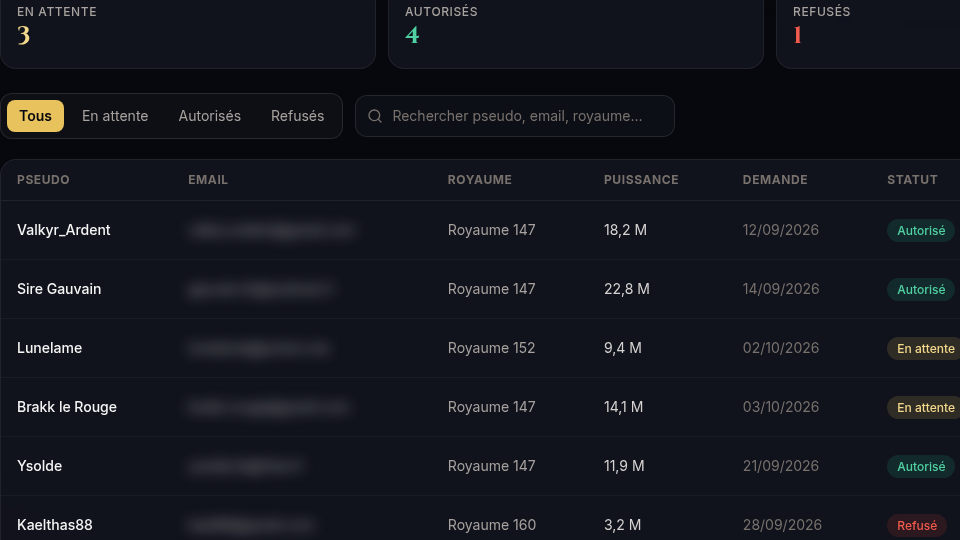Screen dimensions: 960x540
Task: Click the En attente badge for Lunelame
Action: click(x=924, y=348)
